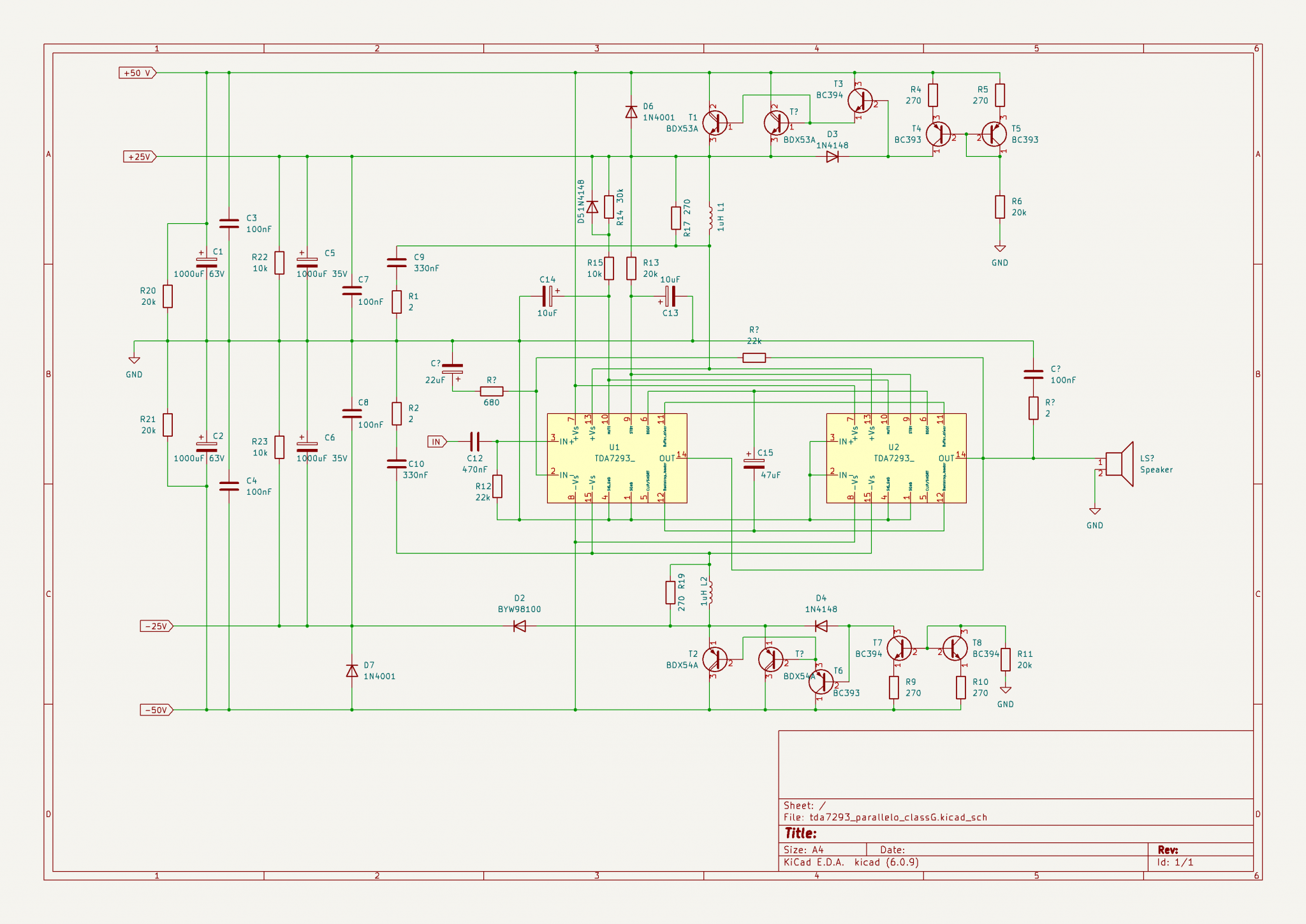Select diode D3 1N4148 symbol
Image resolution: width=1306 pixels, height=924 pixels.
(832, 156)
